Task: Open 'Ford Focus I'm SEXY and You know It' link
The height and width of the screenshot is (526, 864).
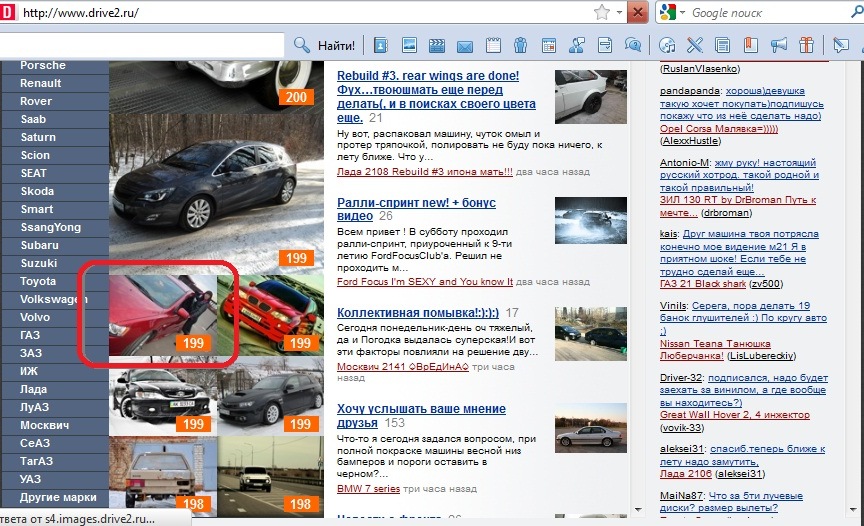Action: [424, 281]
